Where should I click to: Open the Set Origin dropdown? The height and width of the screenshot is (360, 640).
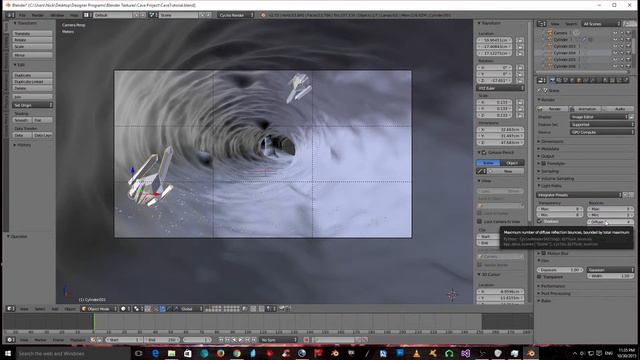coord(32,105)
